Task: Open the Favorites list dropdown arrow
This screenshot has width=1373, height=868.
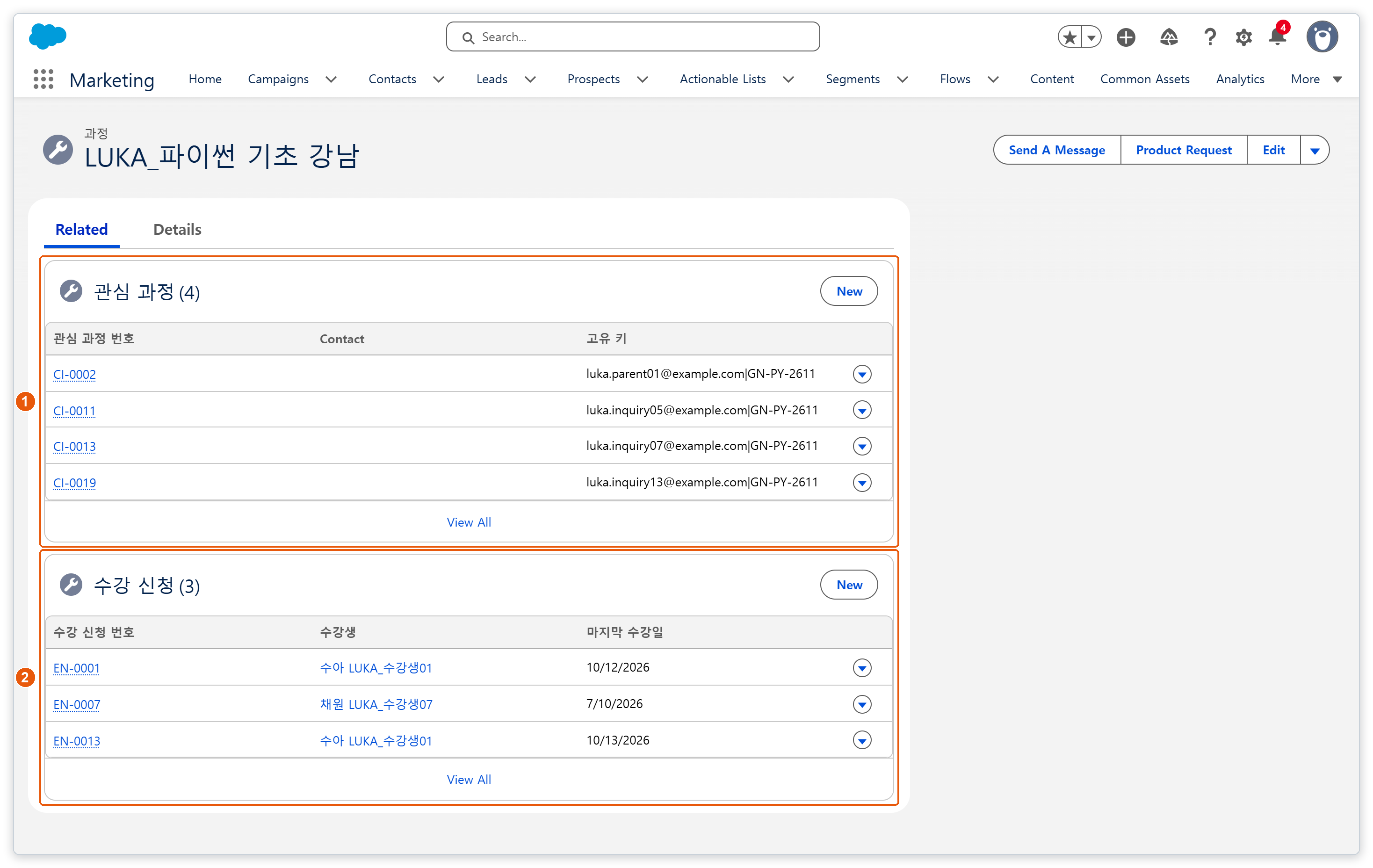Action: (1091, 37)
